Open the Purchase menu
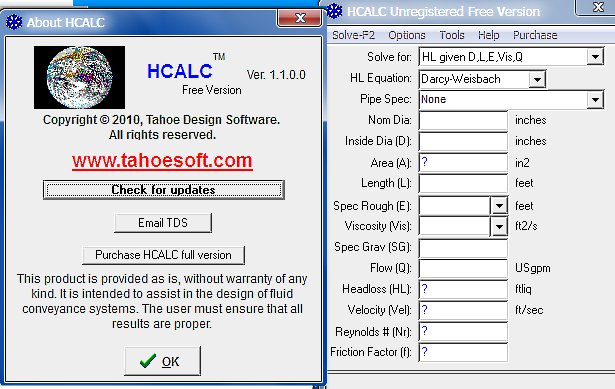Viewport: 615px width, 389px height. pos(535,35)
